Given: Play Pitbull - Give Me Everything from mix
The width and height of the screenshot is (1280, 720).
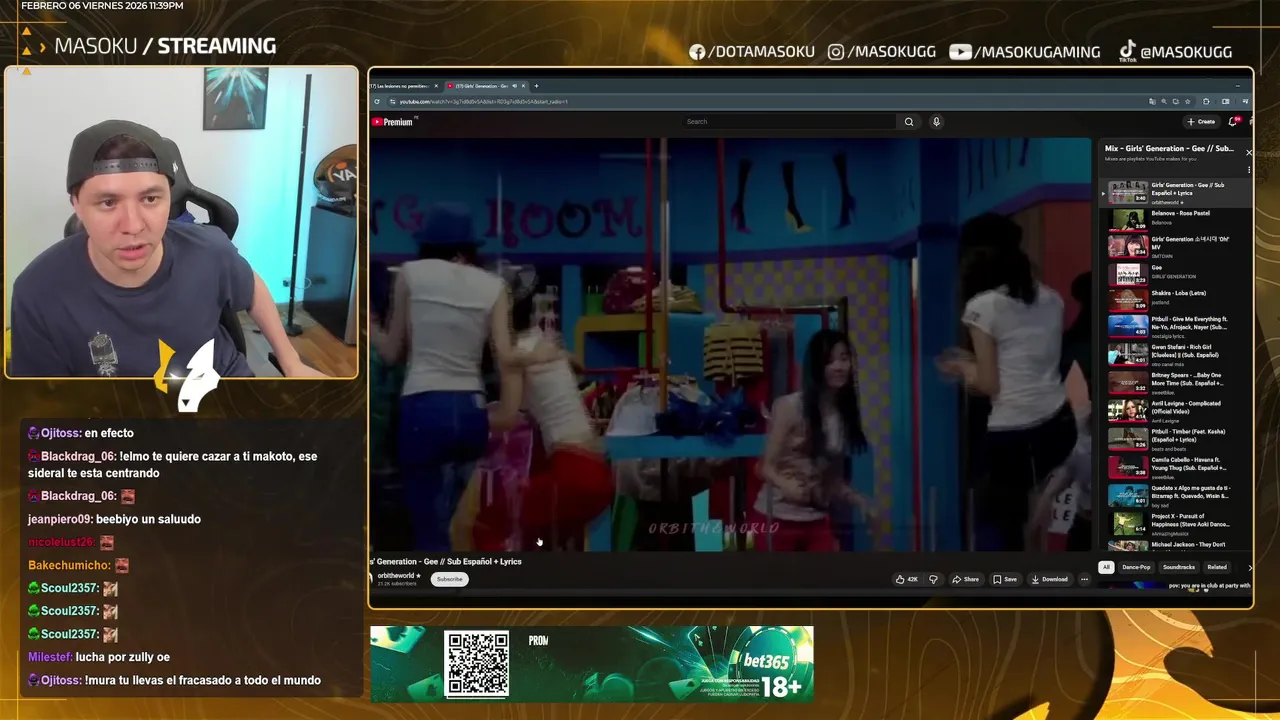Looking at the screenshot, I should tap(1178, 325).
